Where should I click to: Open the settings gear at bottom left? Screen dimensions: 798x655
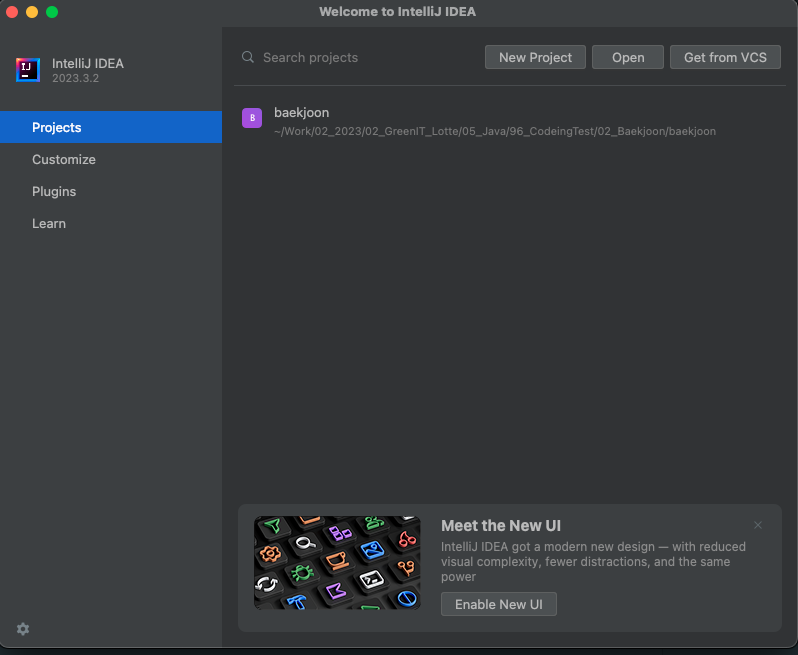23,629
